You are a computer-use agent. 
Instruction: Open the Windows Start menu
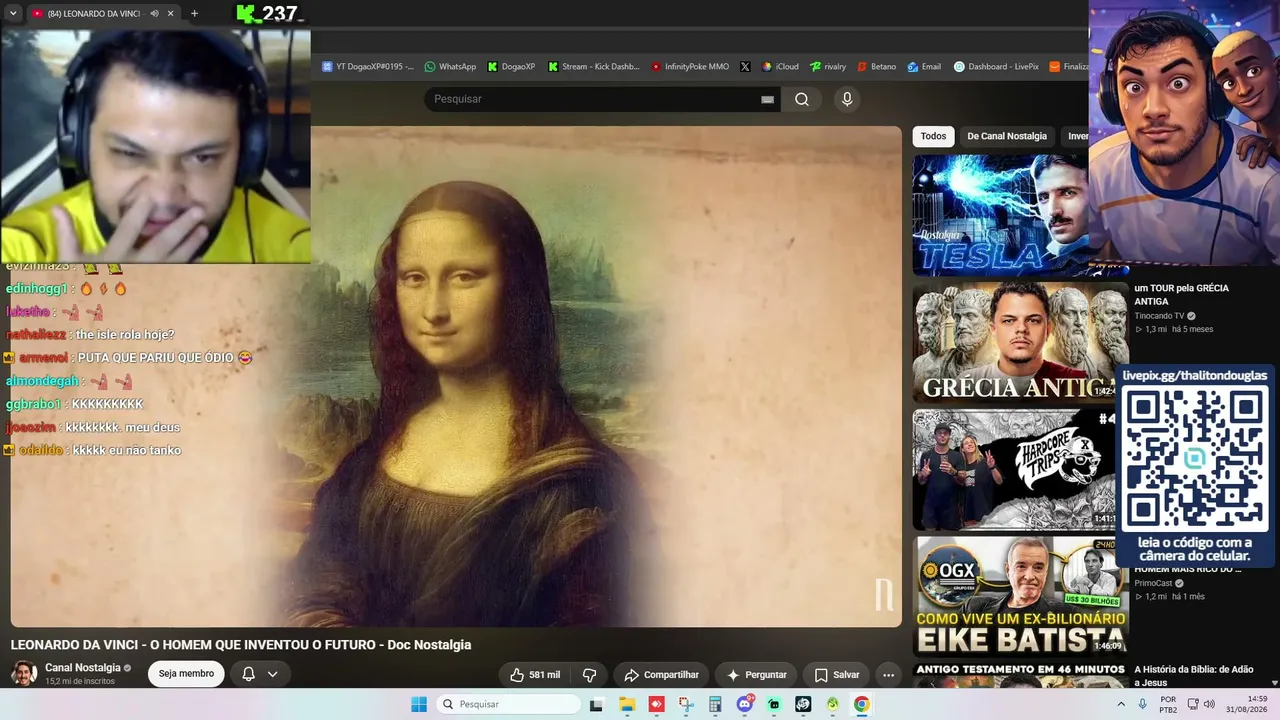pyautogui.click(x=419, y=704)
